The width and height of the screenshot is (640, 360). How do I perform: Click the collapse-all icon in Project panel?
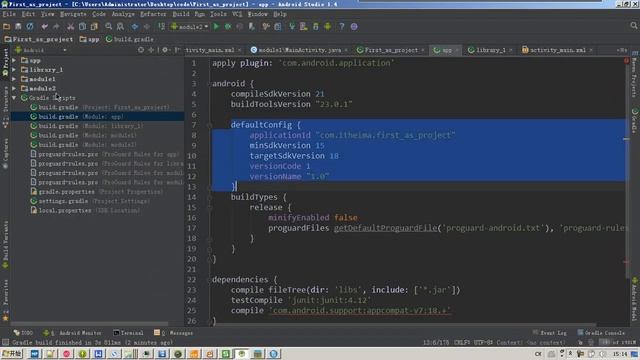tap(151, 50)
